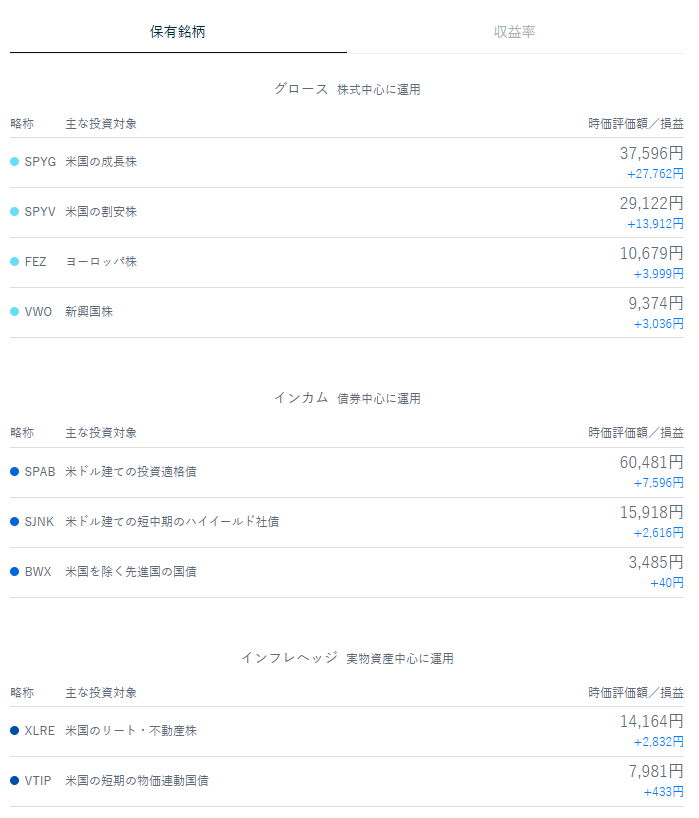Click the +13,912円 gain

tap(655, 224)
